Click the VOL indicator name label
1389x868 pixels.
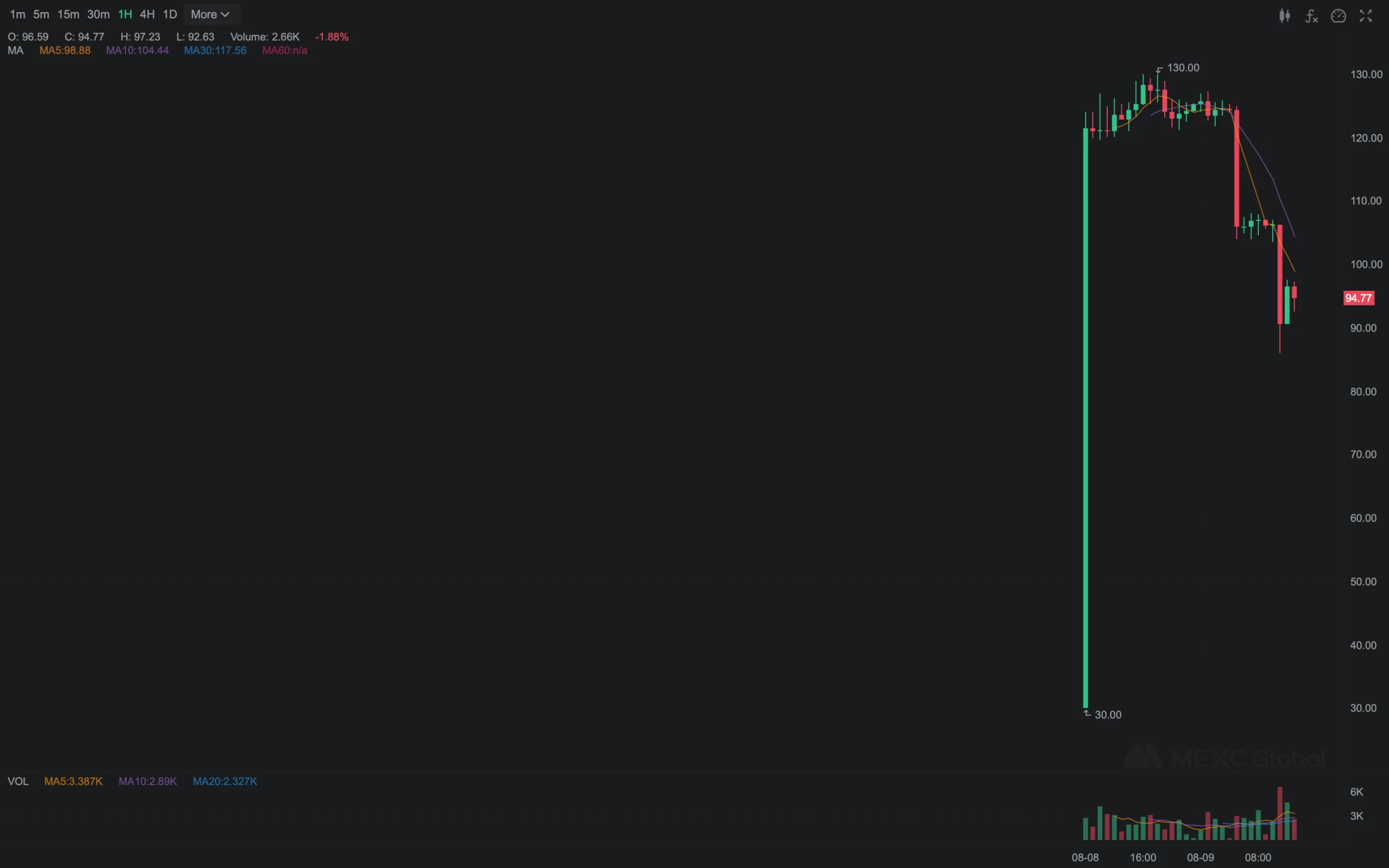coord(18,781)
